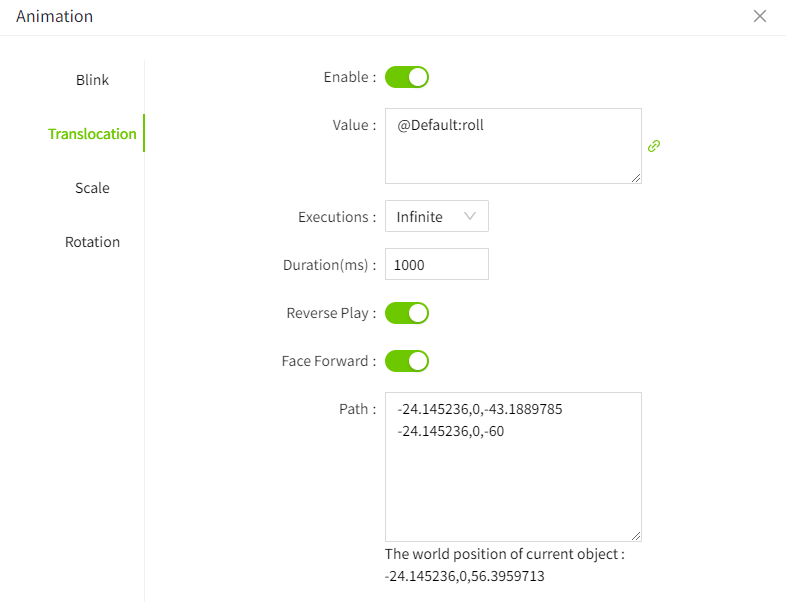Click the green link icon beside Value
786x612 pixels.
(x=654, y=146)
